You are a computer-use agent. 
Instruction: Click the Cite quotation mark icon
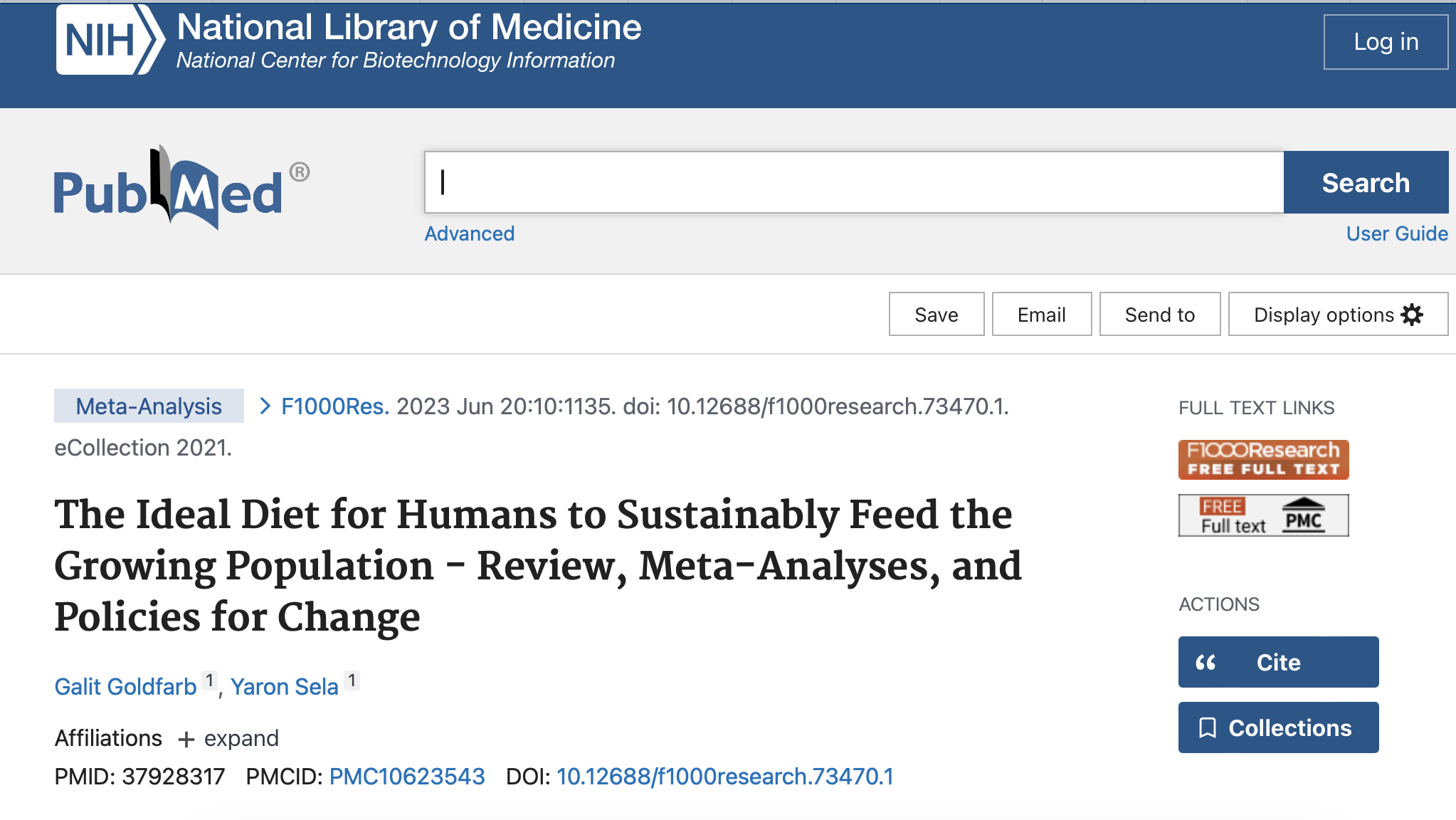pyautogui.click(x=1206, y=663)
